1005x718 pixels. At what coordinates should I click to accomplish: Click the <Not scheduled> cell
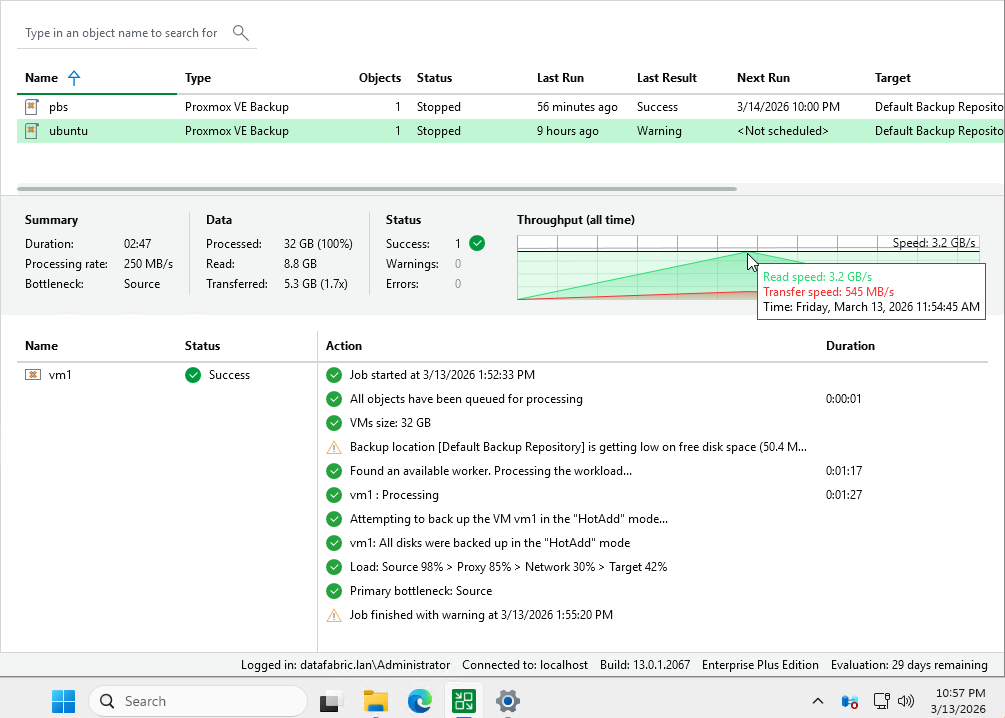pos(783,131)
